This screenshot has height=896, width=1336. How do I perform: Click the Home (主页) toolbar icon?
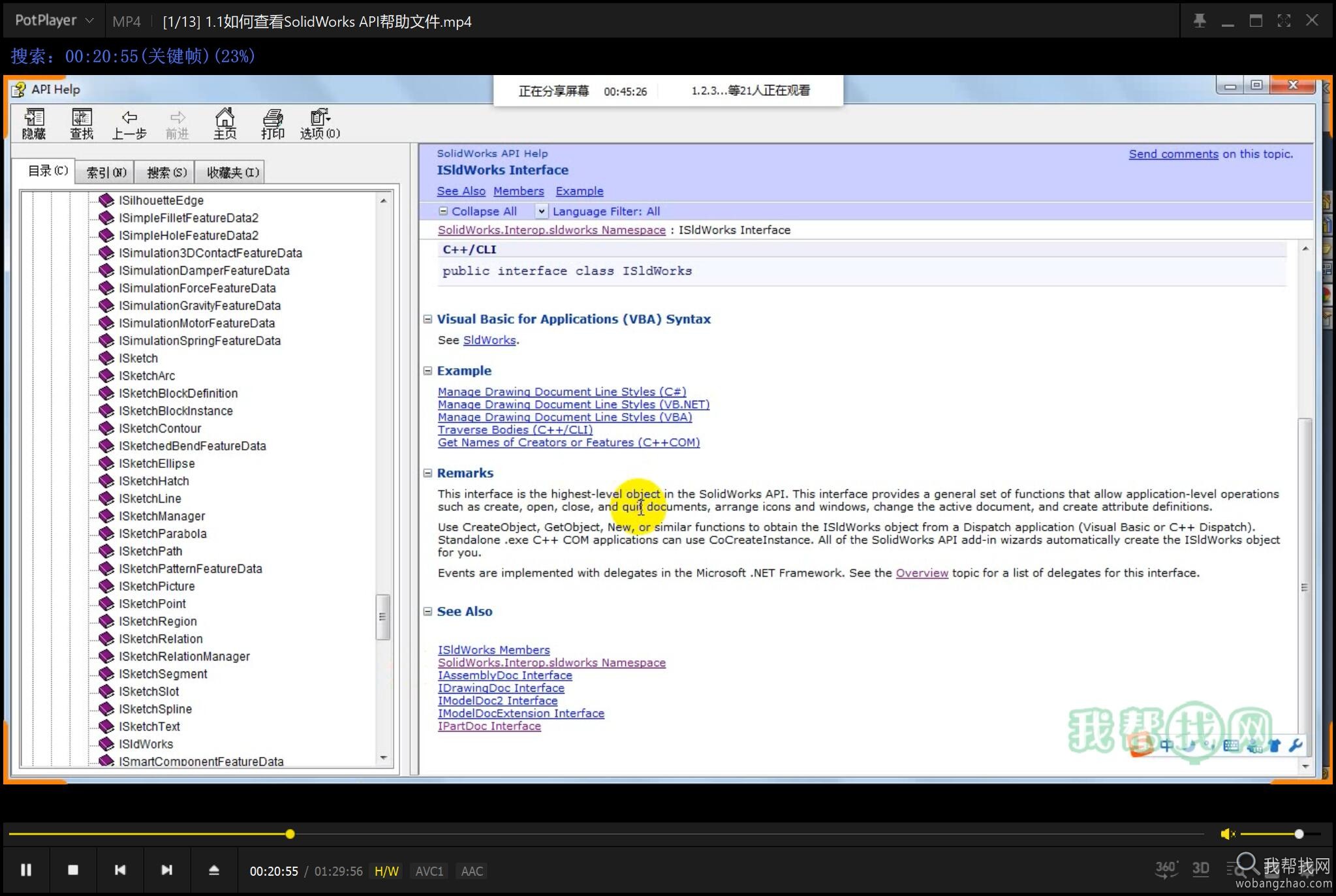tap(225, 124)
